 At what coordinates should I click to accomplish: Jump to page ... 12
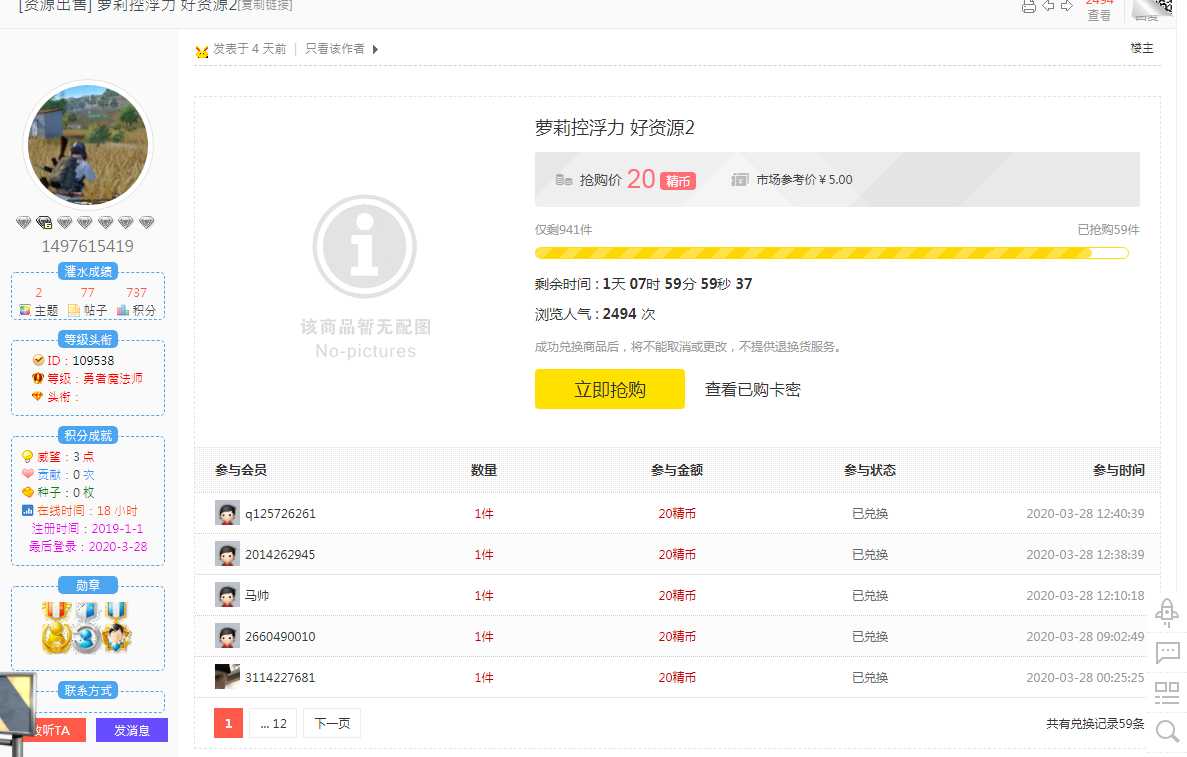pos(273,723)
